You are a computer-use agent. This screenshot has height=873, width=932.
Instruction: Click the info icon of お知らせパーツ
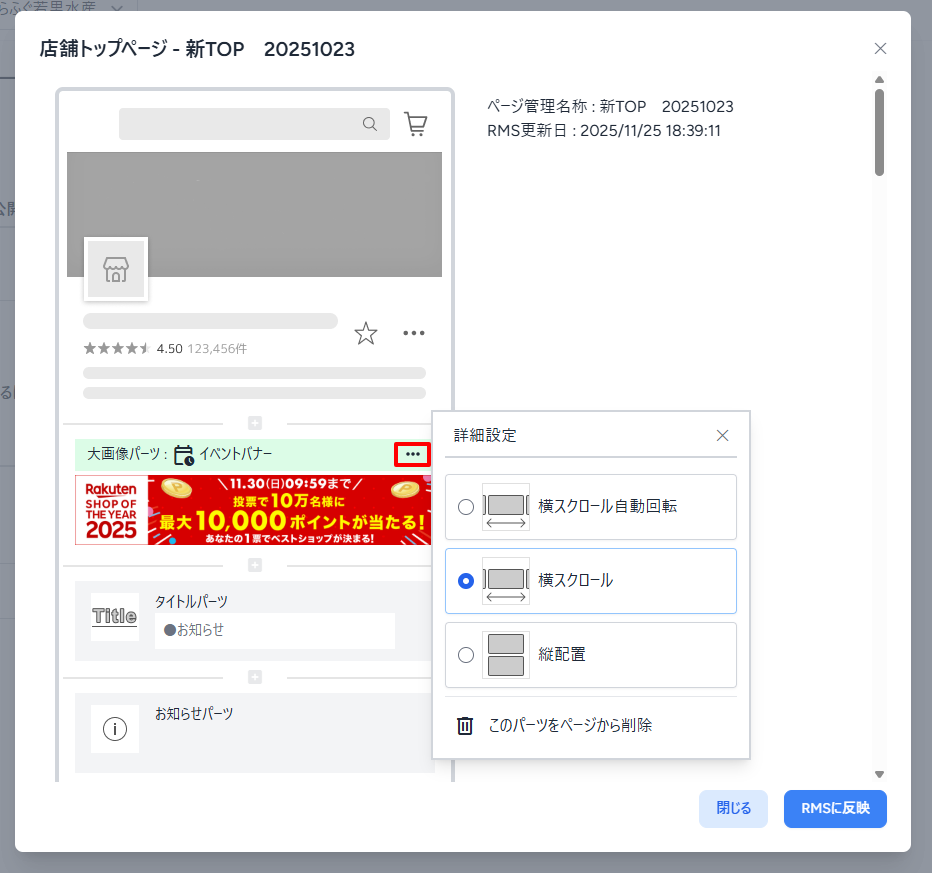pos(115,729)
